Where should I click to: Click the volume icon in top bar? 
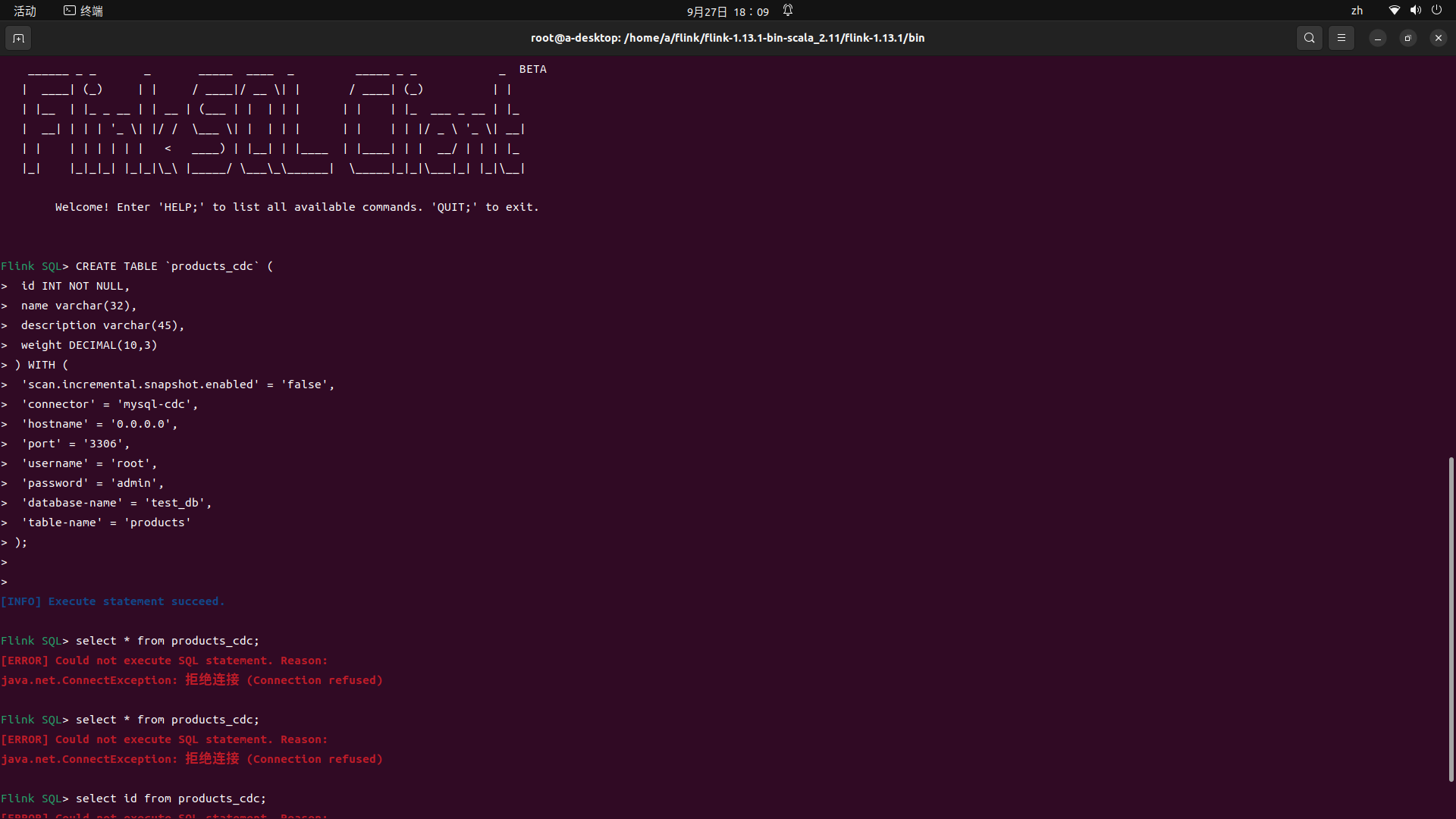[1415, 10]
